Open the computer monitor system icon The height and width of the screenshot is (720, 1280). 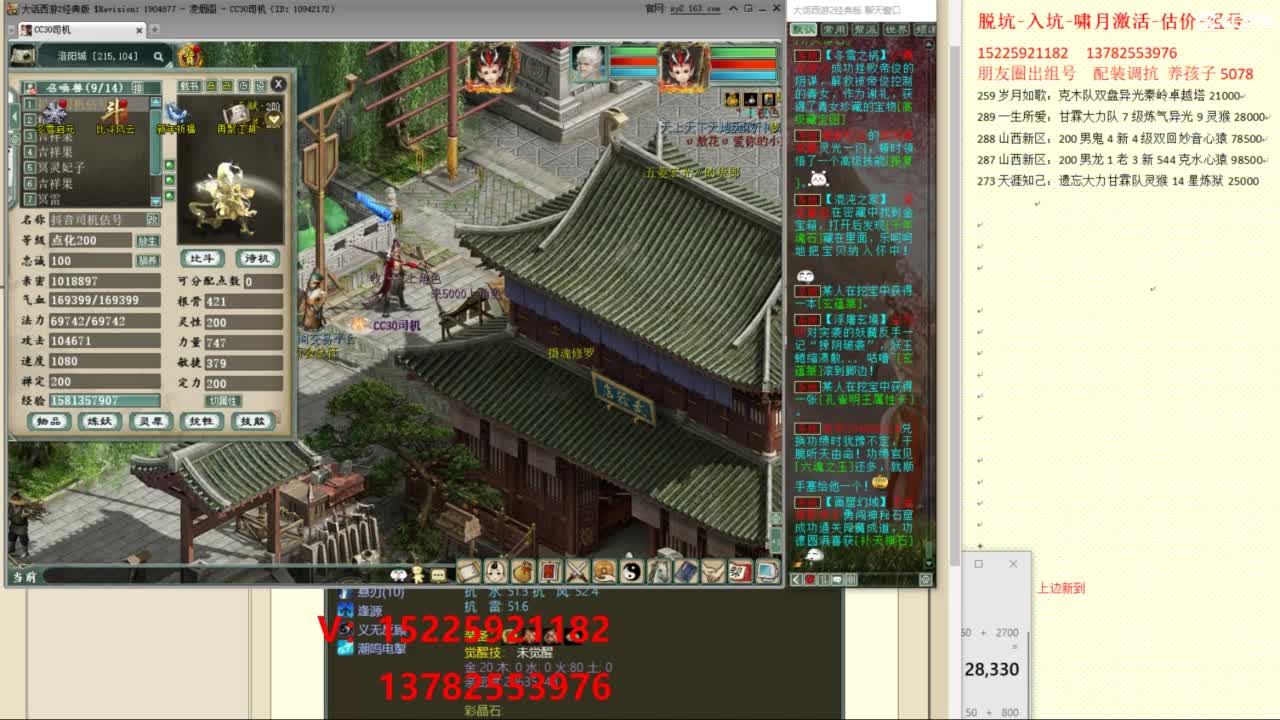pyautogui.click(x=766, y=571)
